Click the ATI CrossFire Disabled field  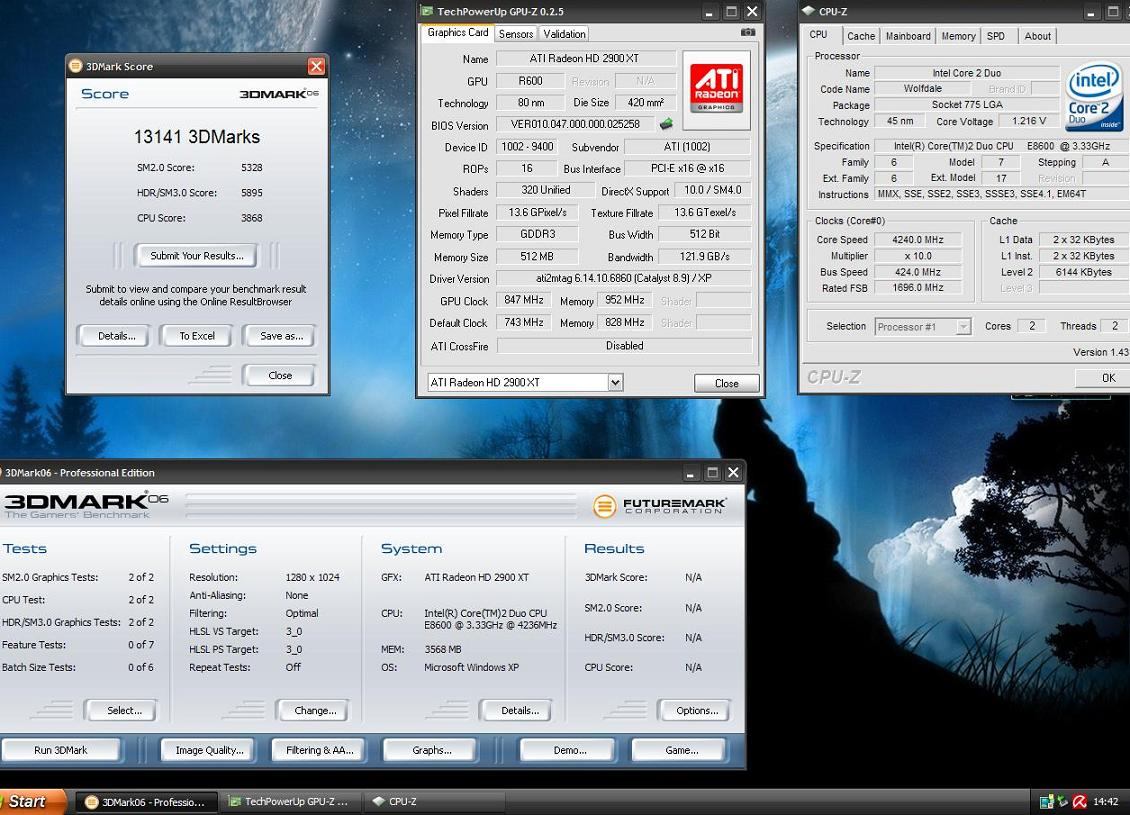click(624, 346)
